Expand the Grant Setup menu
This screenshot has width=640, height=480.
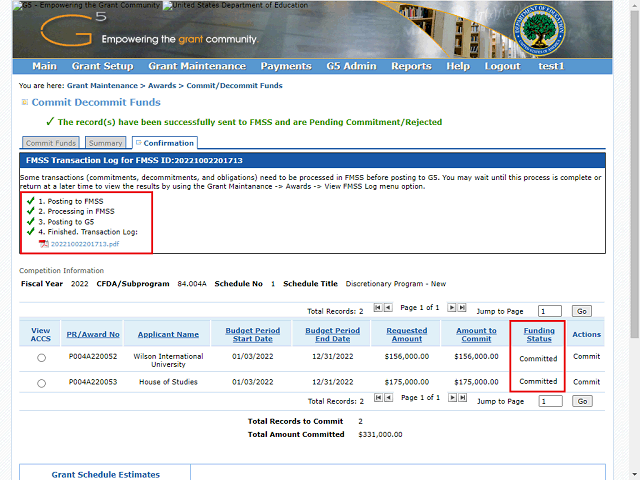pos(102,66)
